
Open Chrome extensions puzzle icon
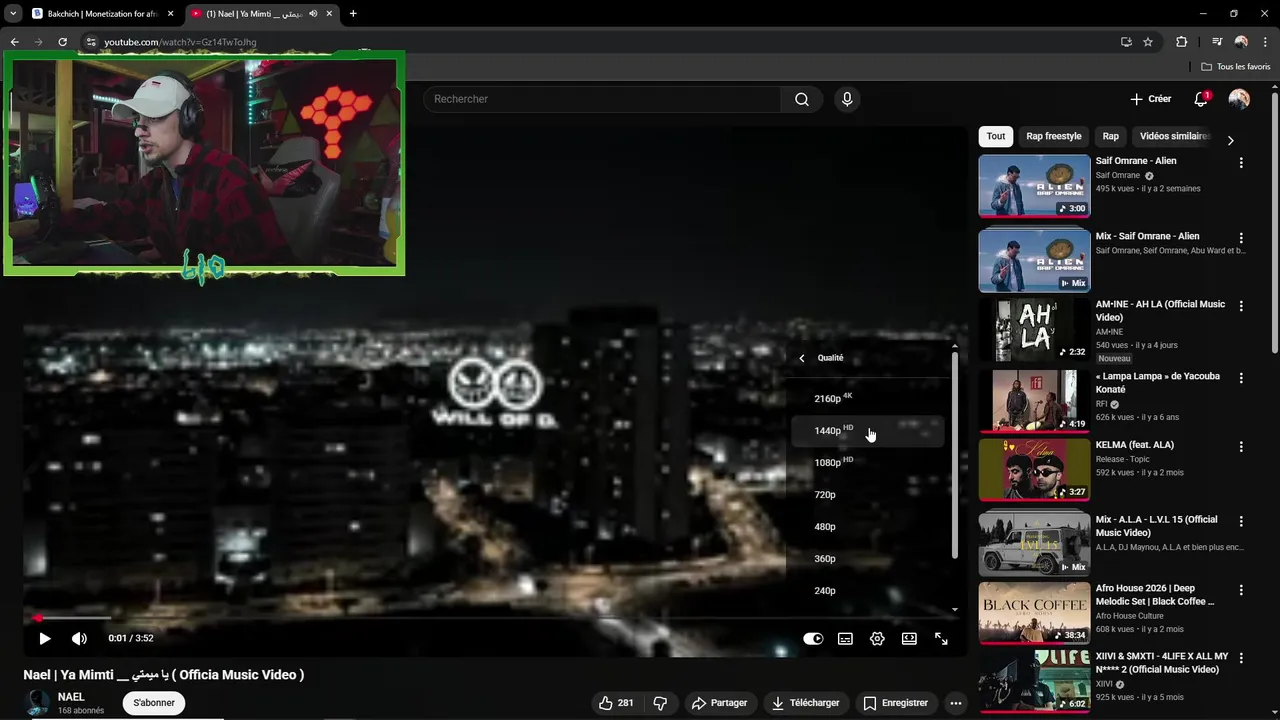tap(1182, 42)
